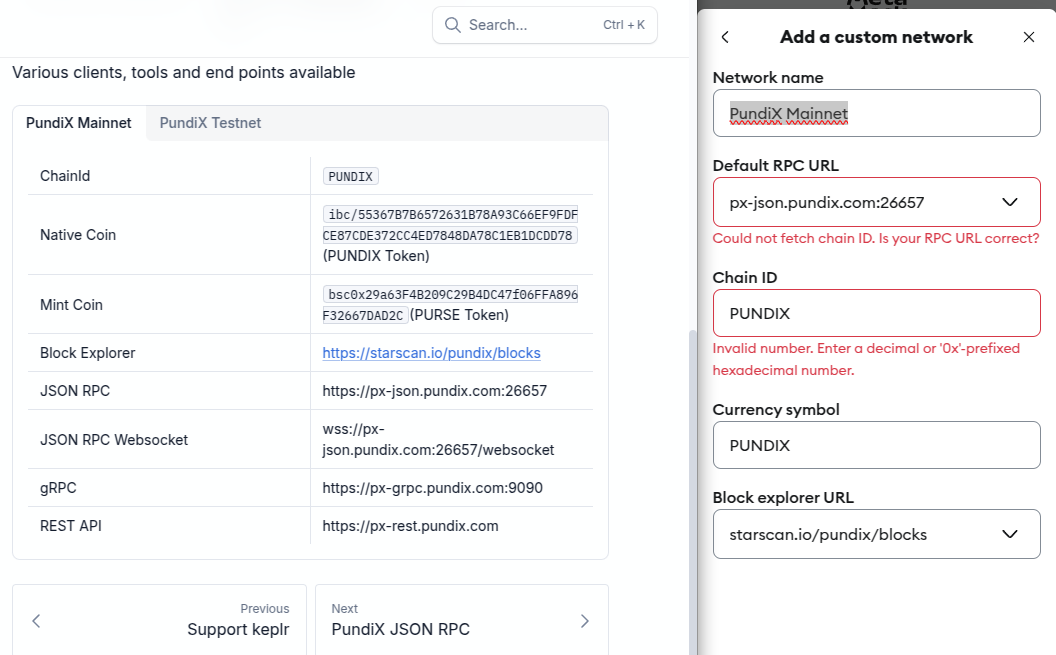Click the 'Default RPC URL' field label
This screenshot has height=655, width=1056.
[x=776, y=166]
